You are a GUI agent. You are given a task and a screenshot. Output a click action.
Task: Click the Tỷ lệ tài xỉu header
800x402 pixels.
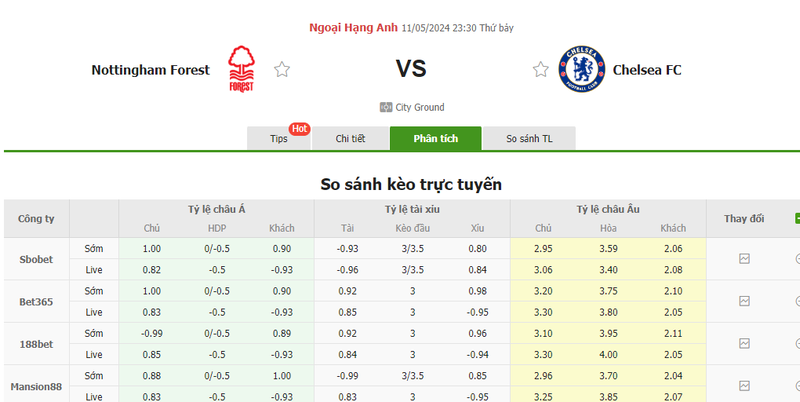(x=412, y=209)
